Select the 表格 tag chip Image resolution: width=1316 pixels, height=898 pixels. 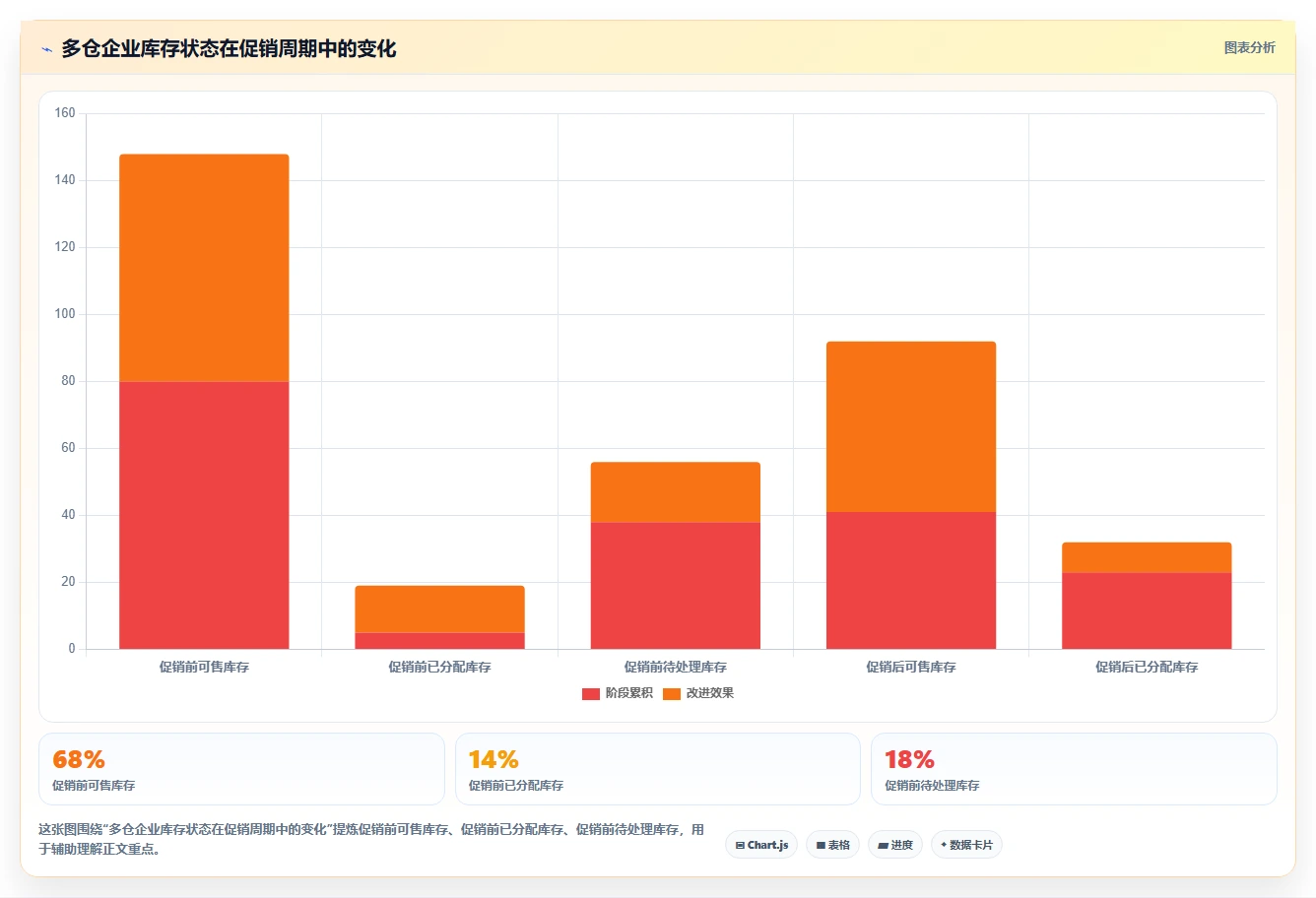833,845
